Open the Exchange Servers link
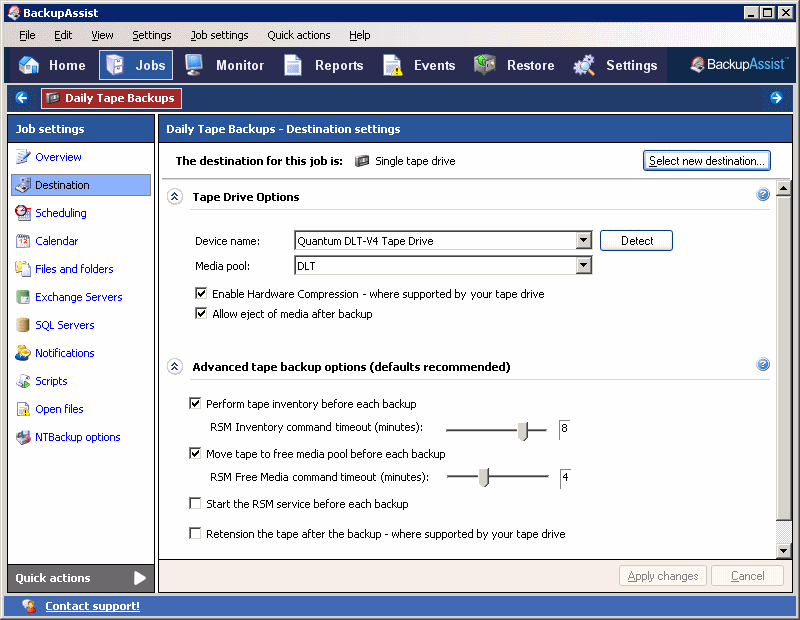This screenshot has height=620, width=800. coord(79,297)
